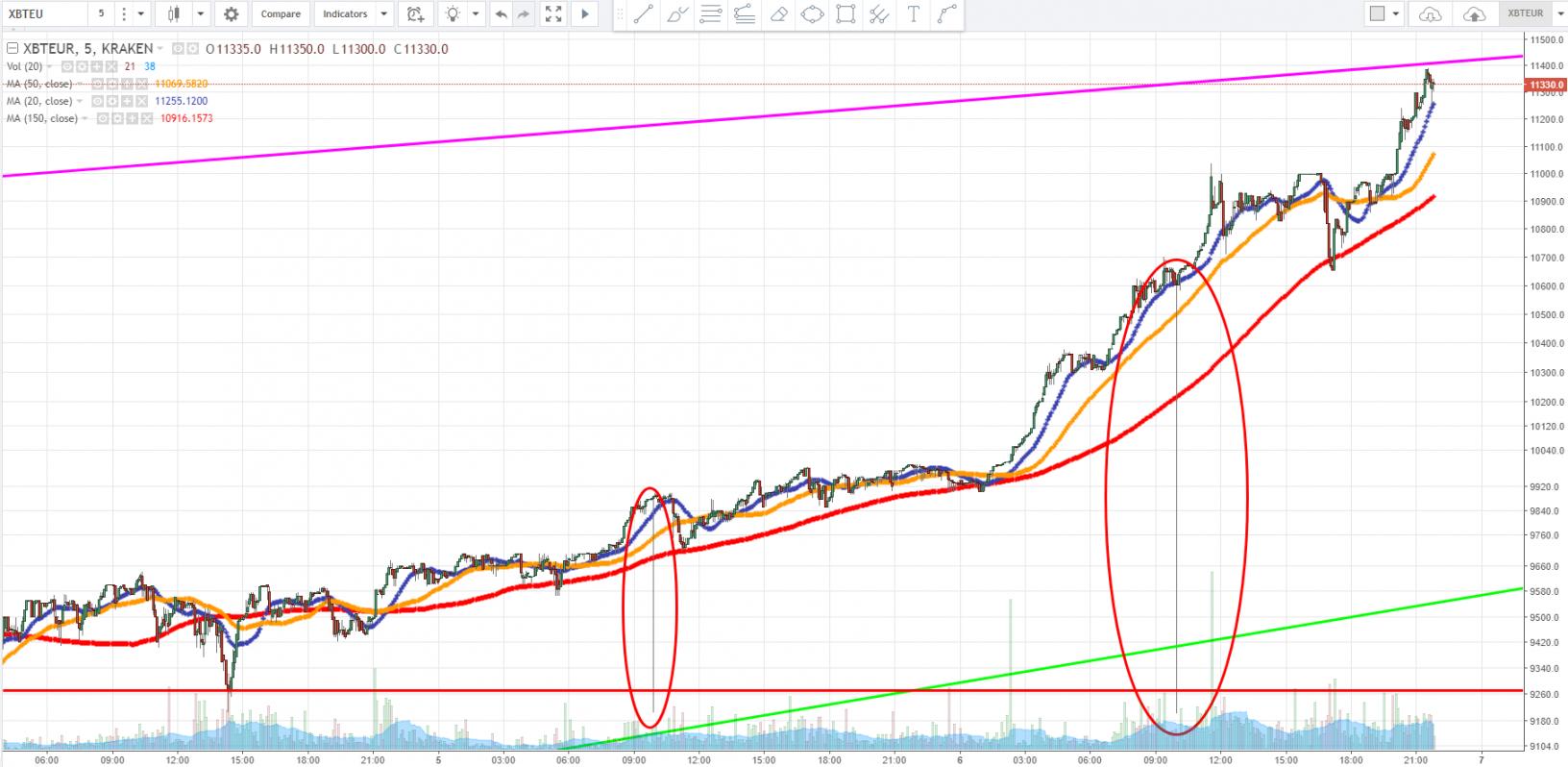Hide the Vol (20) indicator
Viewport: 1568px width, 767px height.
69,66
